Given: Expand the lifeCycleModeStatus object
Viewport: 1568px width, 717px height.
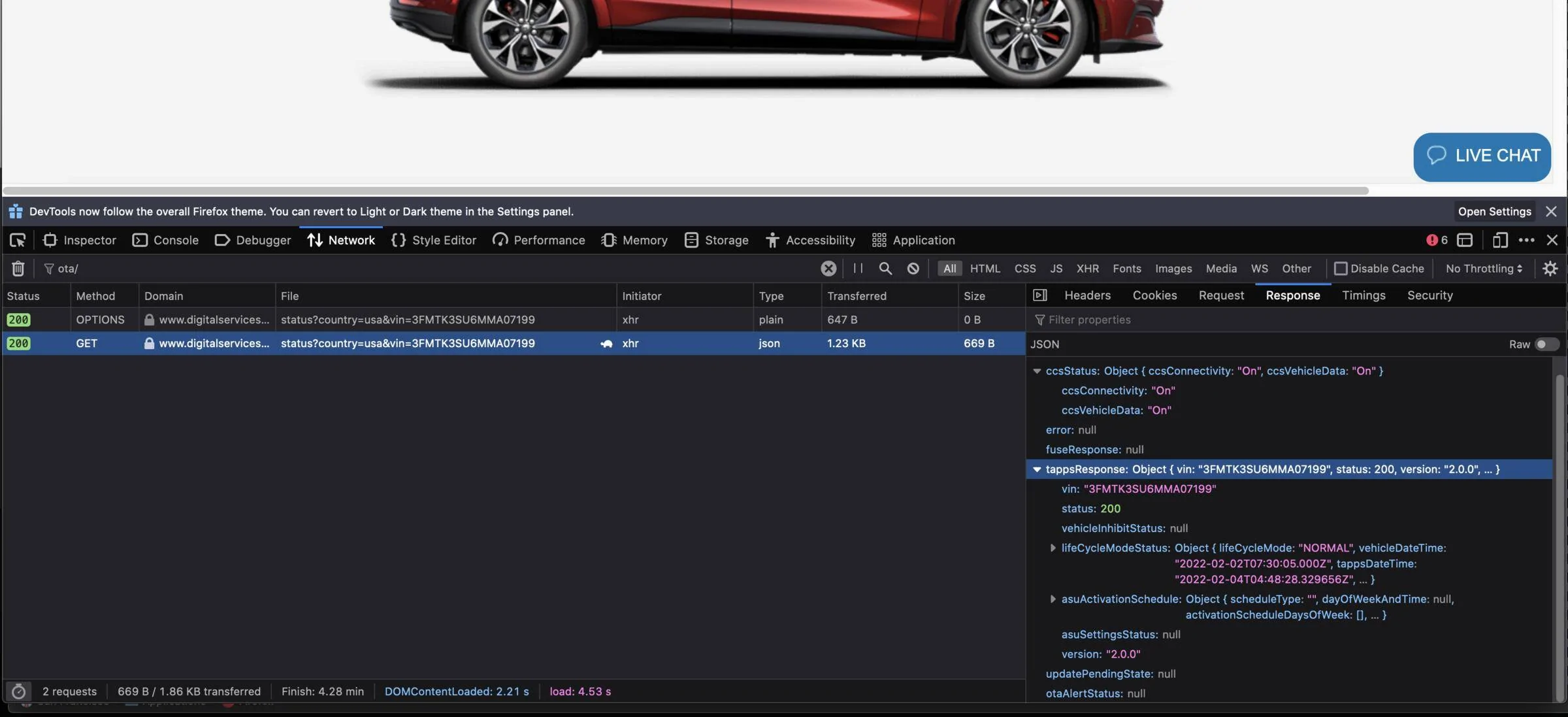Looking at the screenshot, I should (1053, 548).
